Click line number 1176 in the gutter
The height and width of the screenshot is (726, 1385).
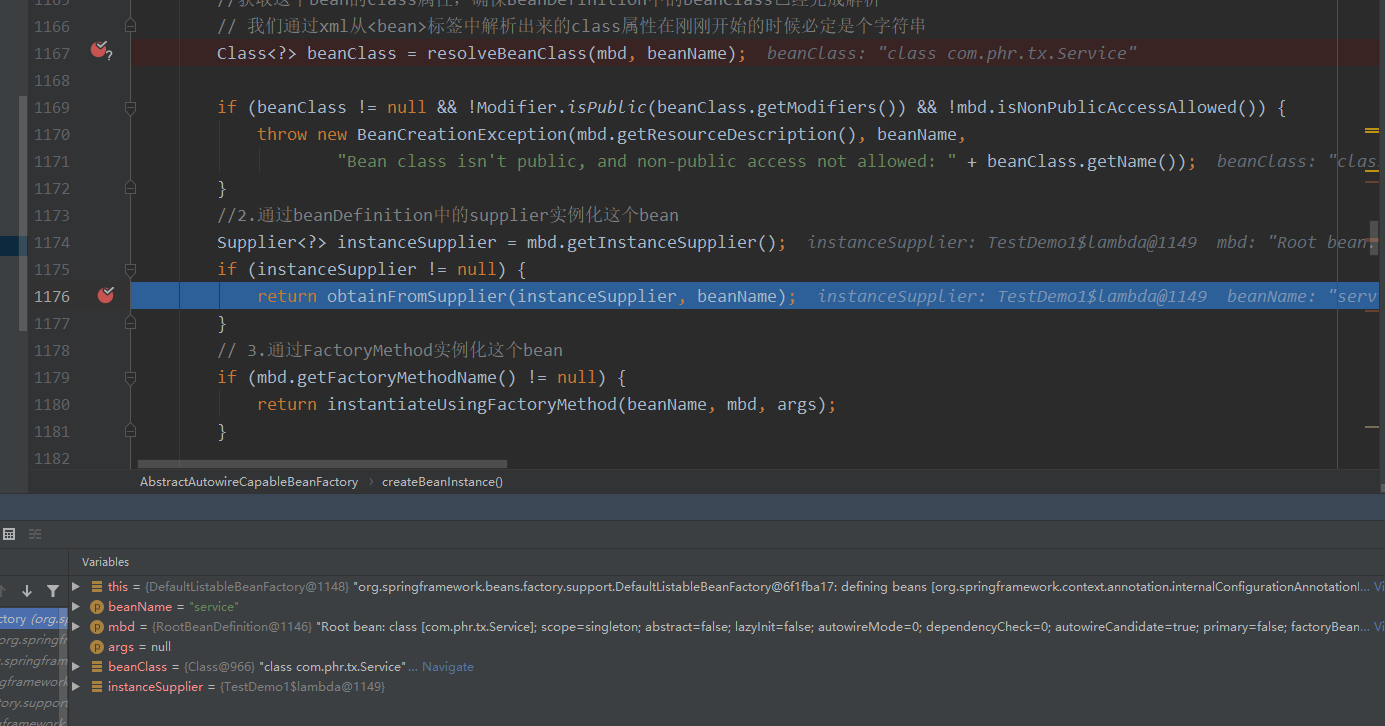point(52,296)
